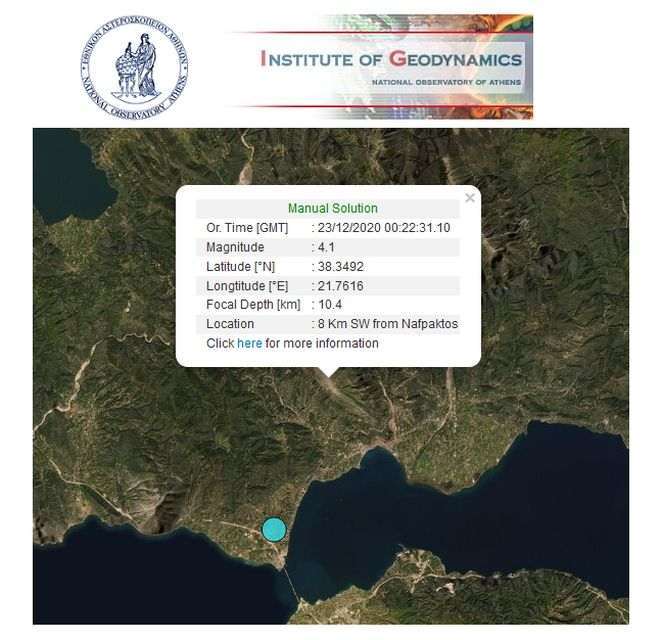Select the green Manual Solution heading
The width and height of the screenshot is (662, 640).
(x=332, y=208)
